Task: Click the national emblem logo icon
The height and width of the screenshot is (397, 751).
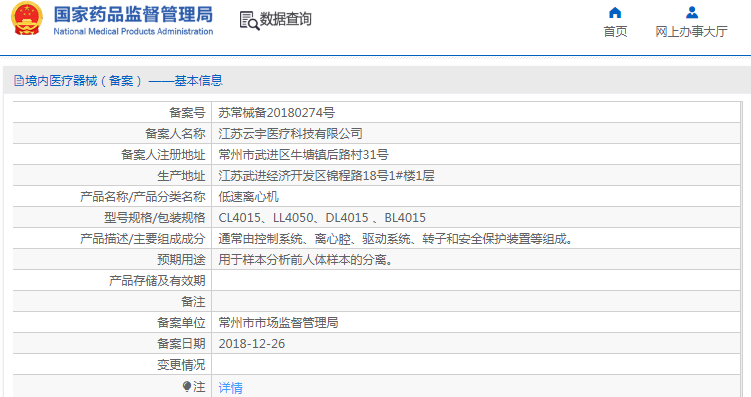Action: coord(27,19)
